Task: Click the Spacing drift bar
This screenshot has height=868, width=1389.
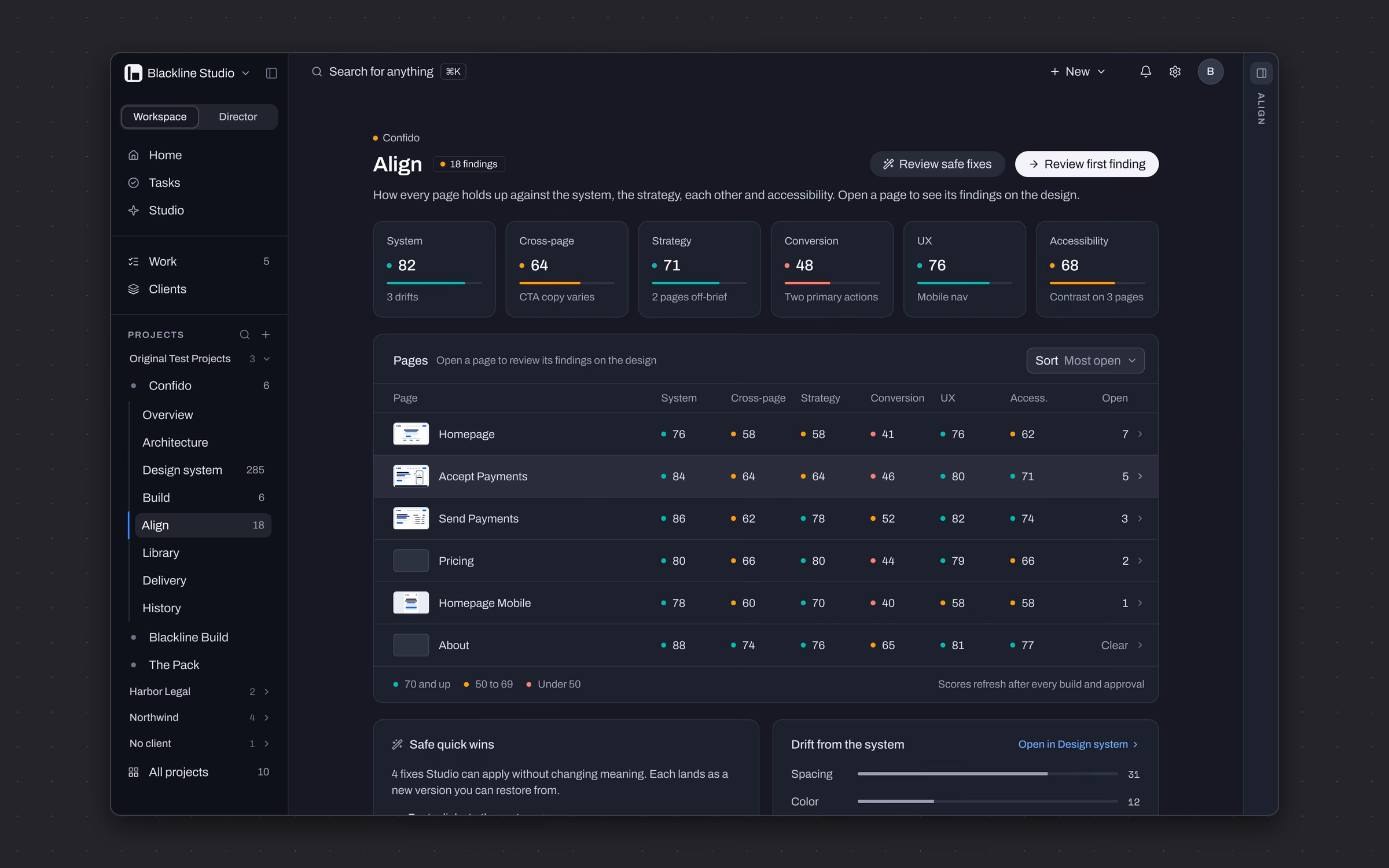Action: 987,774
